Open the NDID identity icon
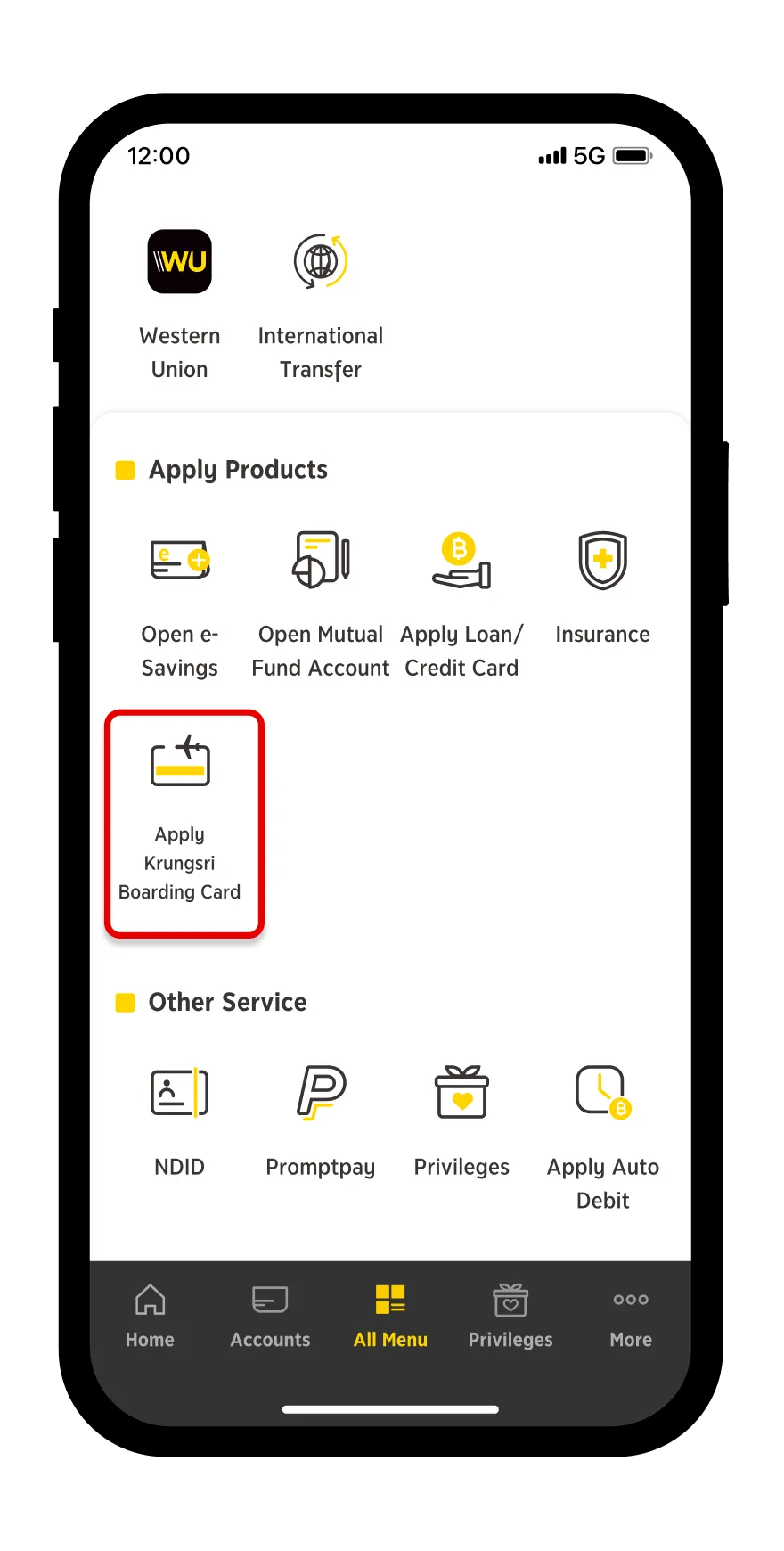This screenshot has height=1551, width=784. coord(179,1092)
